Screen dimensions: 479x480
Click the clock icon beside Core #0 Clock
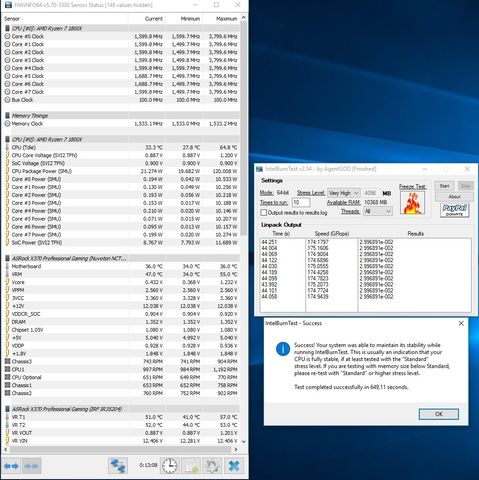[7, 36]
